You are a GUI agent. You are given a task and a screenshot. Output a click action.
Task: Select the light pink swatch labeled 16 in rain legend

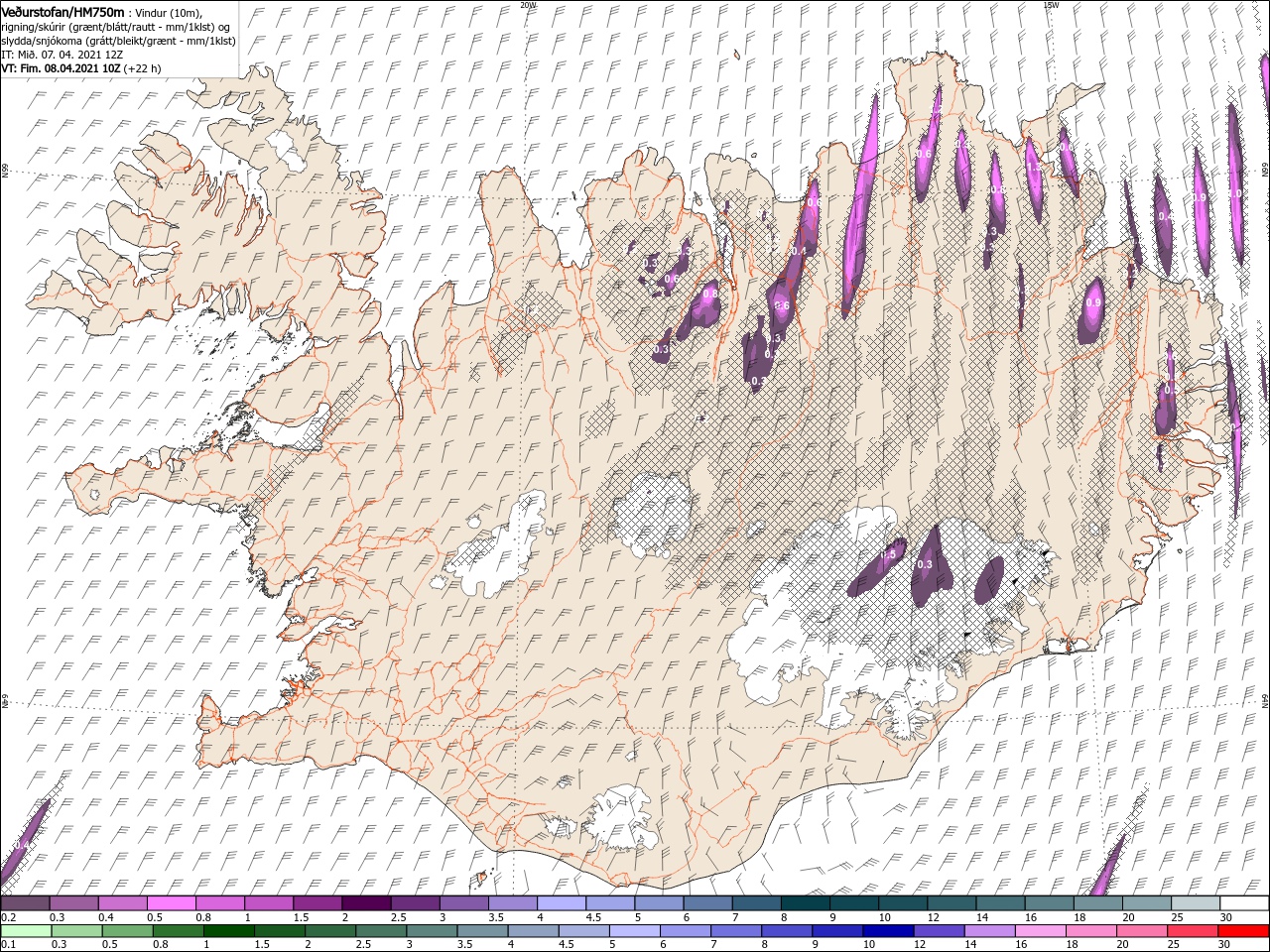tap(1039, 930)
